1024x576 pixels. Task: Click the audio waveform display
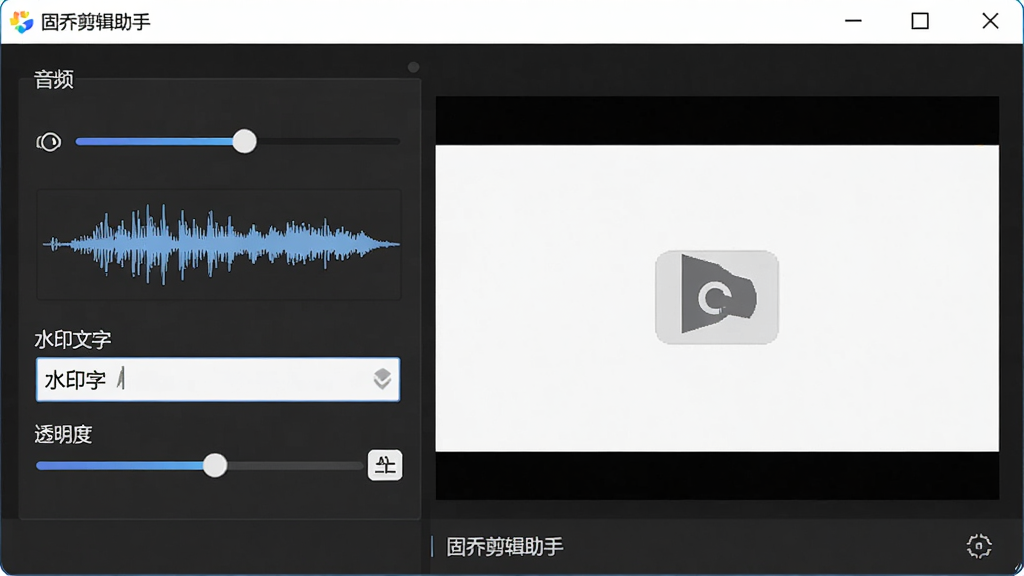(219, 245)
